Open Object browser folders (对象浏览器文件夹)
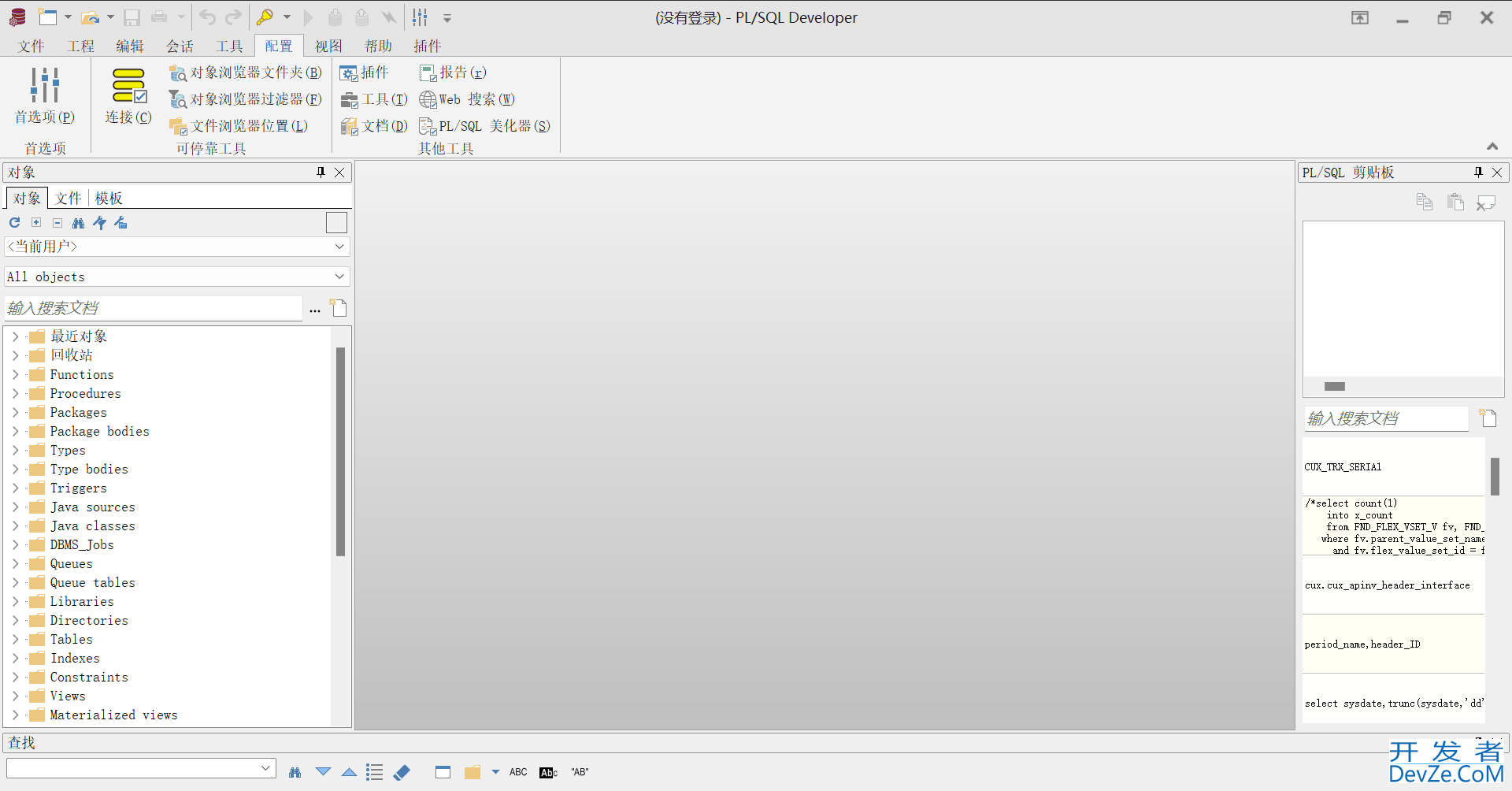The width and height of the screenshot is (1512, 791). coord(246,72)
